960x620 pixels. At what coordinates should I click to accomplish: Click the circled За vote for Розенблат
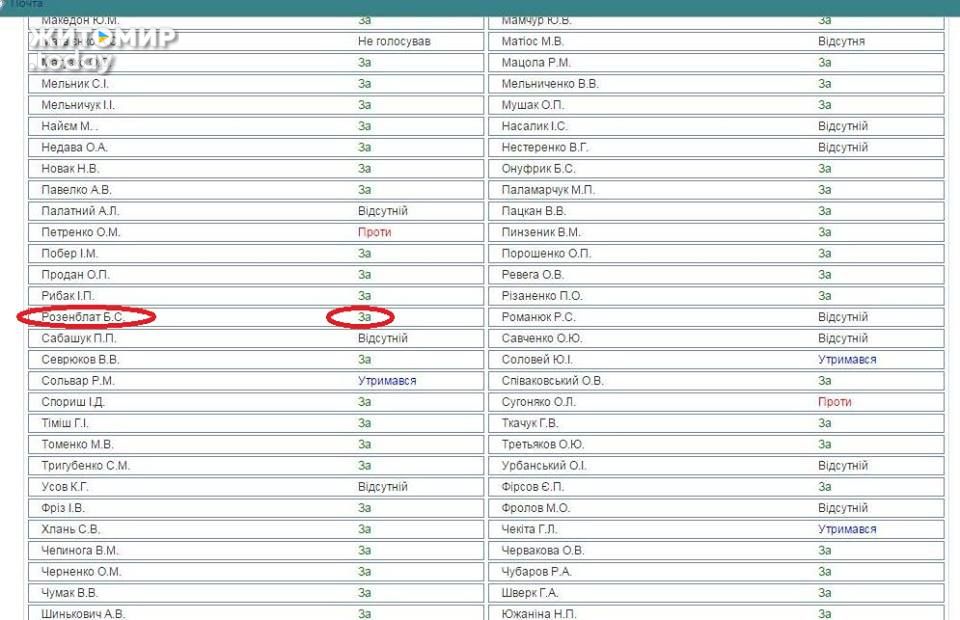(x=364, y=317)
